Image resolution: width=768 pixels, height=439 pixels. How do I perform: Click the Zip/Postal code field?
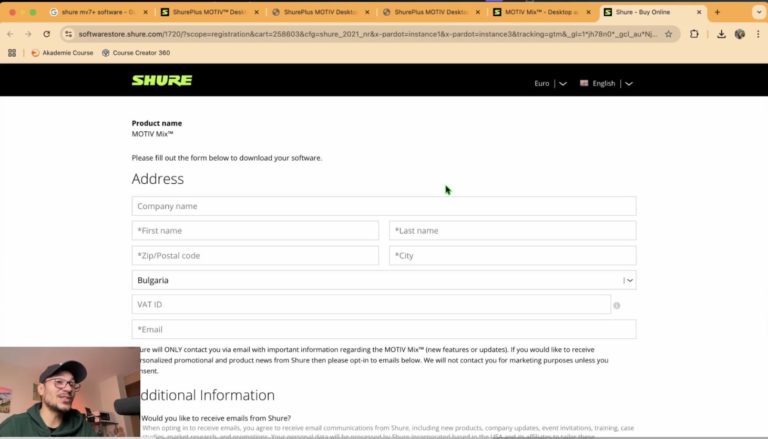[x=255, y=256]
